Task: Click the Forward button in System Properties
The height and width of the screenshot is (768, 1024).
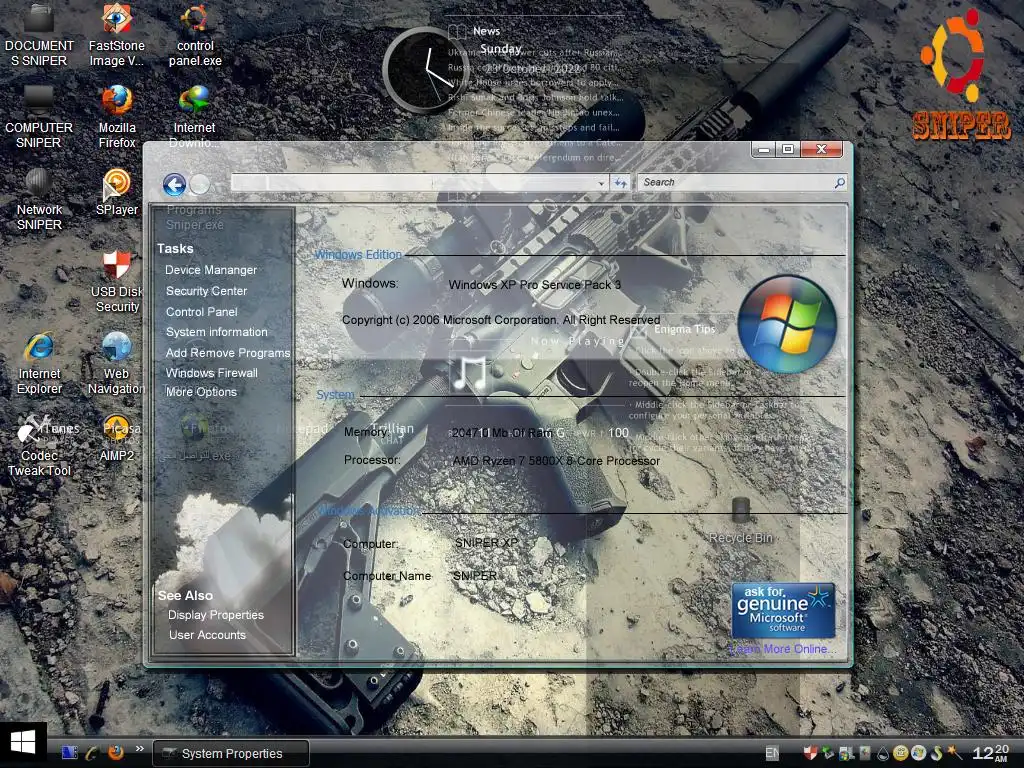Action: click(x=200, y=185)
